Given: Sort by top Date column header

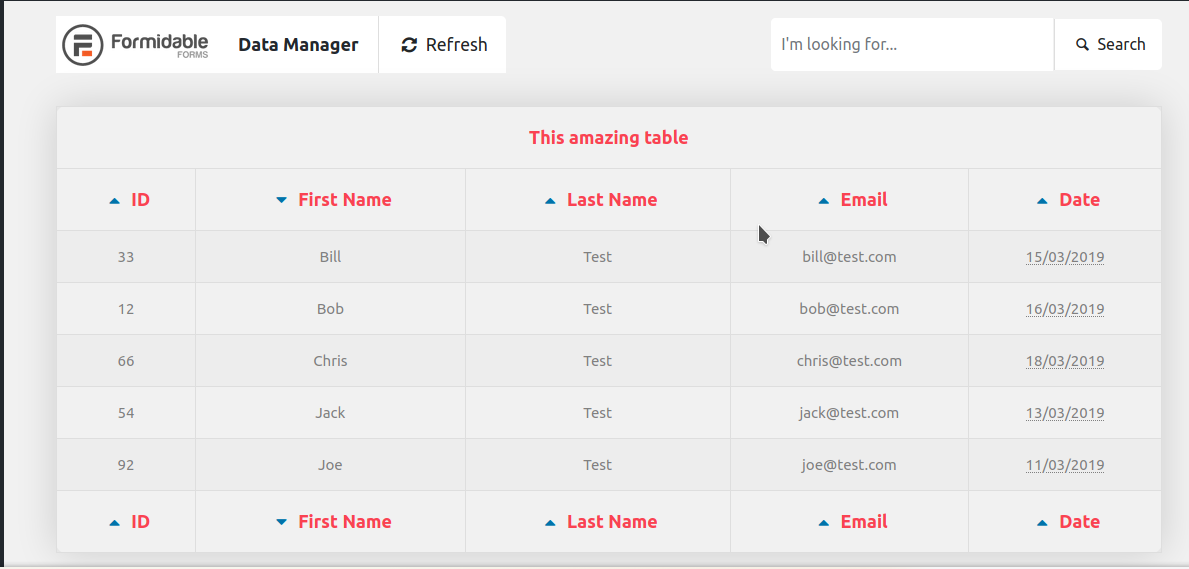Looking at the screenshot, I should [1080, 200].
